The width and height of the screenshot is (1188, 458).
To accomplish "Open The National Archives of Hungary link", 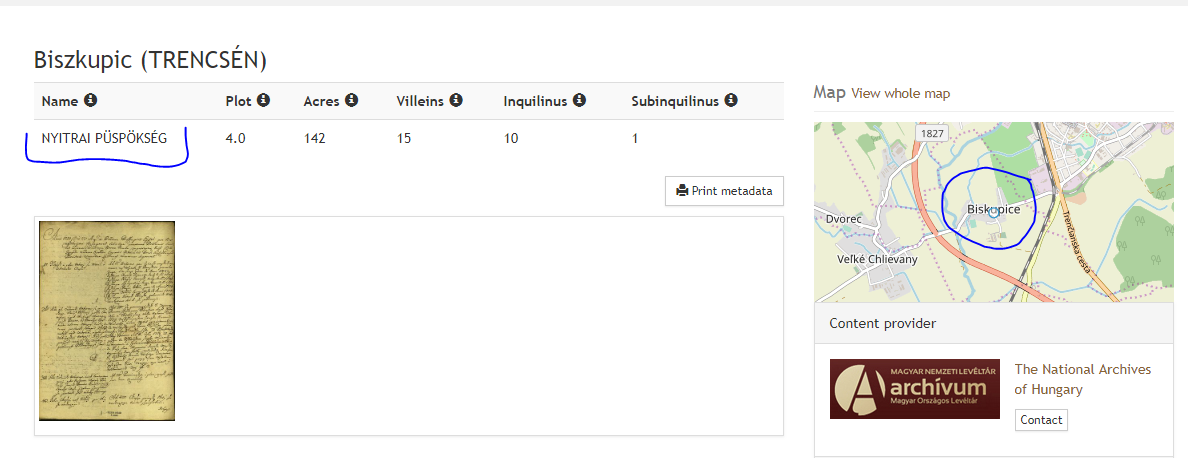I will [x=1082, y=379].
